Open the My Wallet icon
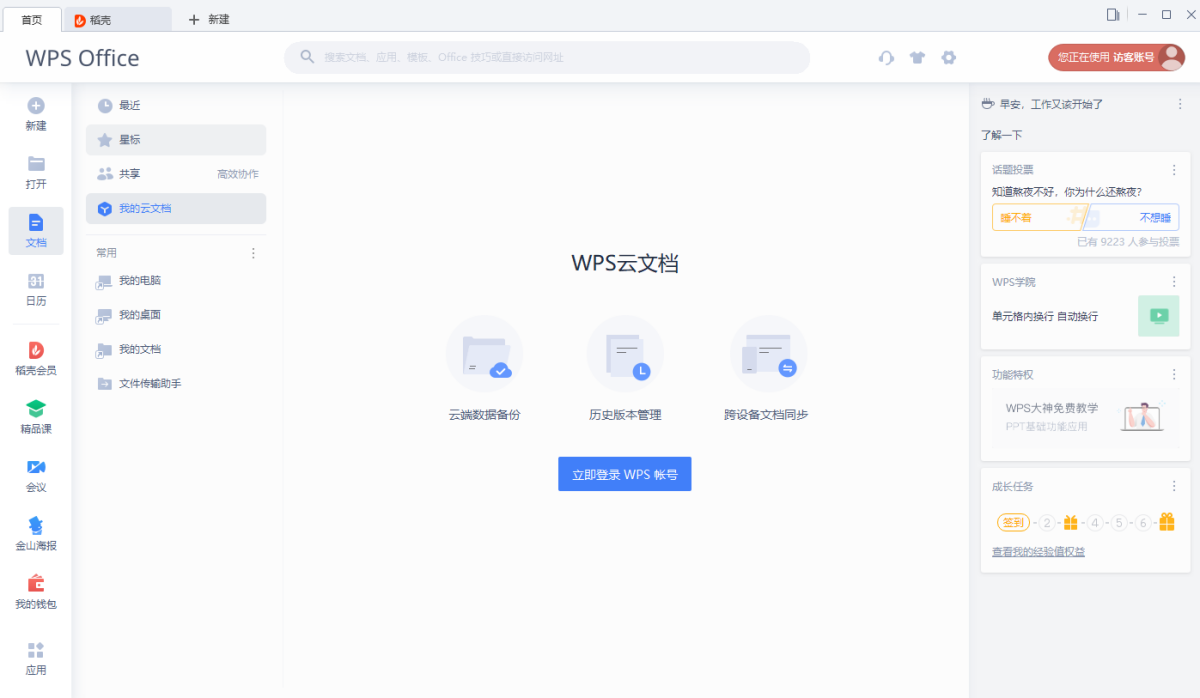The width and height of the screenshot is (1200, 698). 36,584
